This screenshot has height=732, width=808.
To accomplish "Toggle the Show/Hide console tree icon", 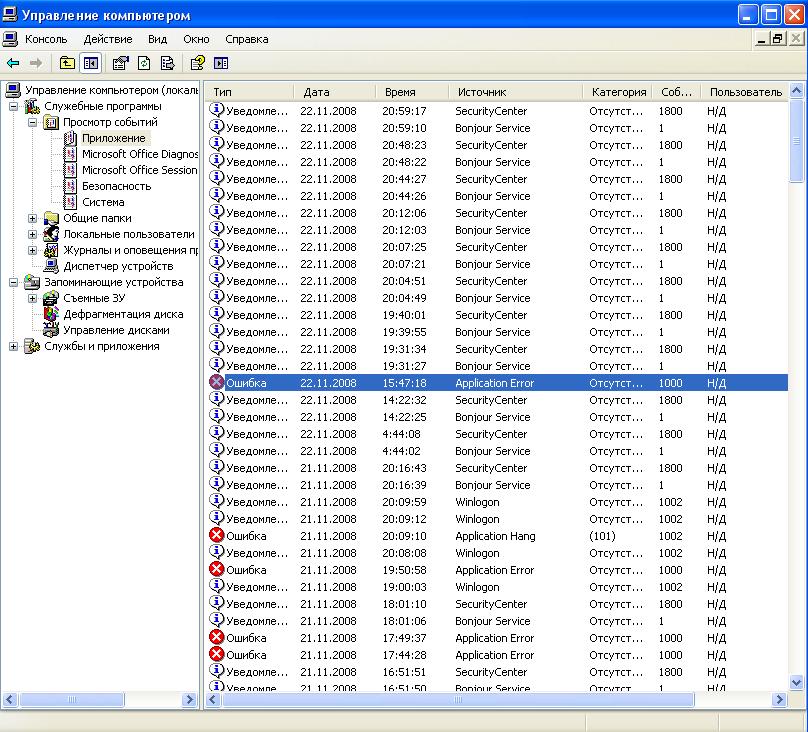I will pos(91,63).
